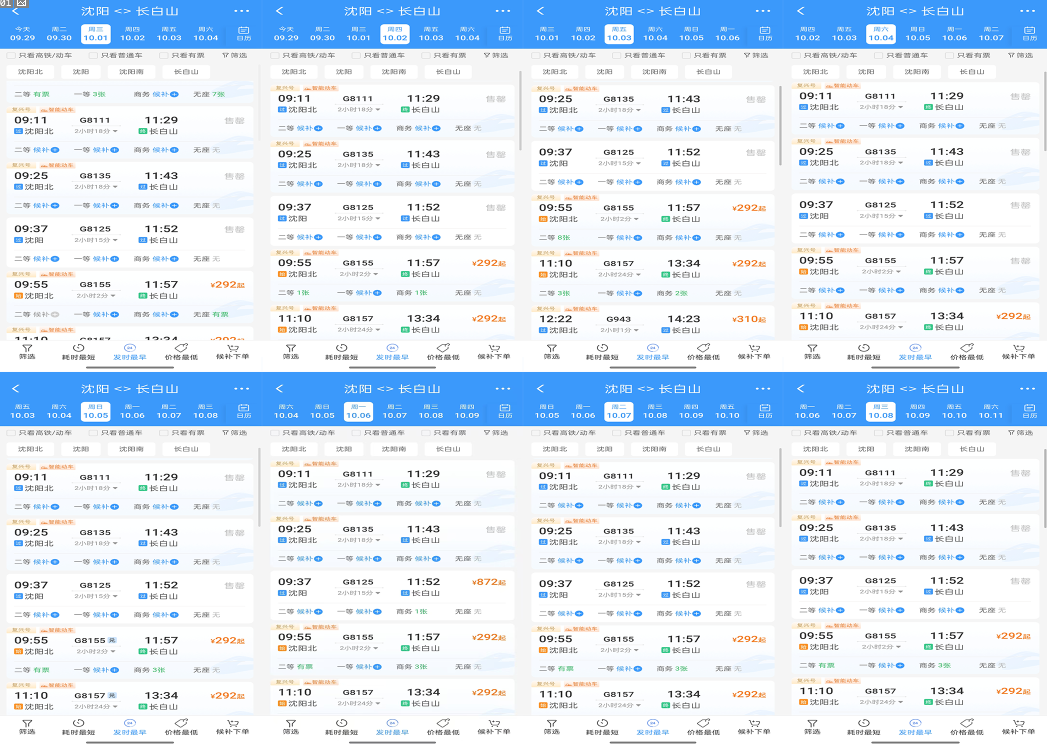The image size is (1047, 745).
Task: Tap back arrow in the 10.03 screen header
Action: click(x=541, y=11)
